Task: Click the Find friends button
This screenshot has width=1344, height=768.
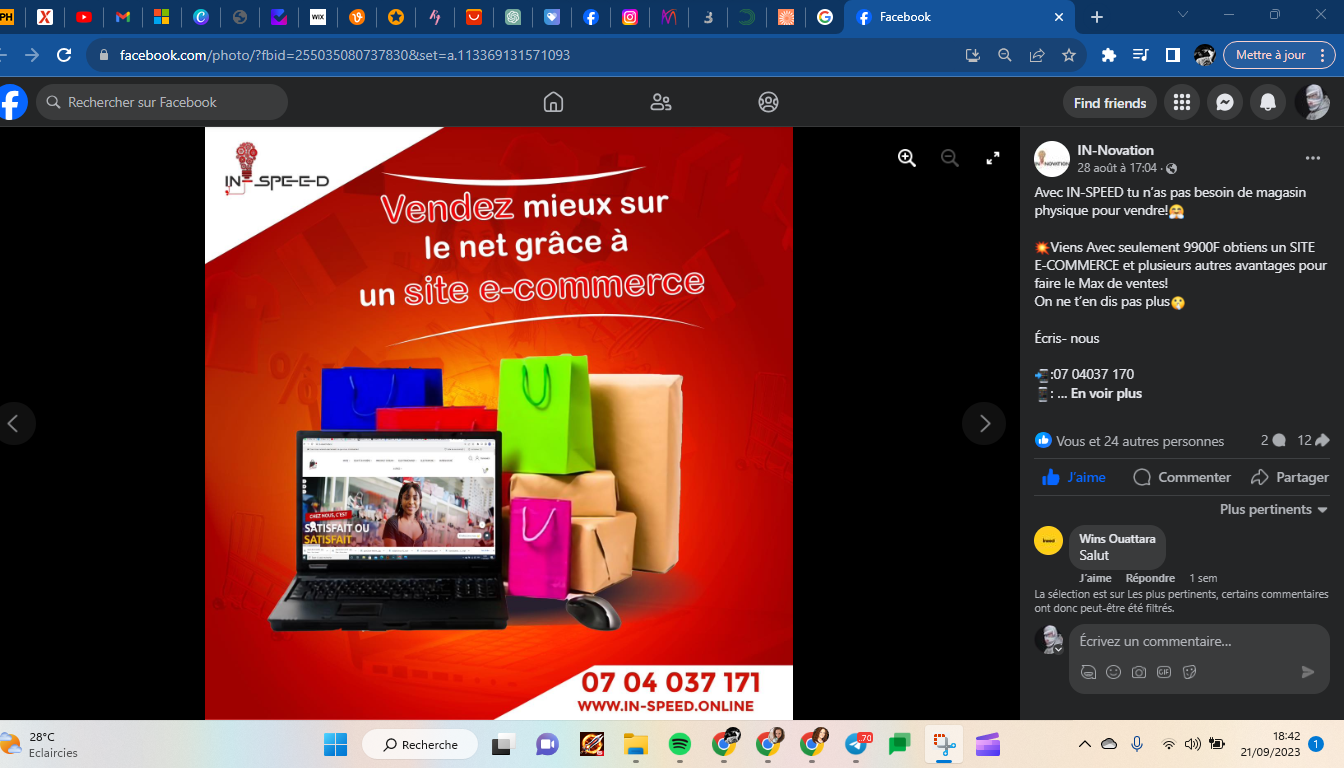Action: [x=1109, y=102]
